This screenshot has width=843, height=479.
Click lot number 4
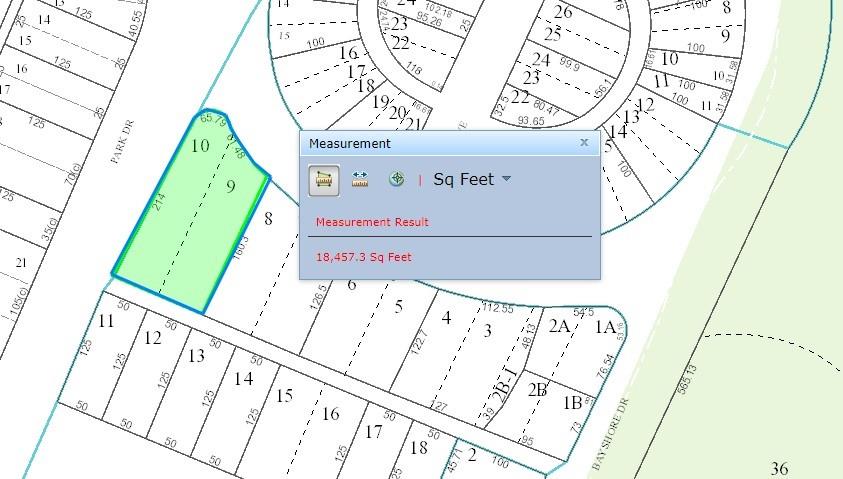pos(446,318)
